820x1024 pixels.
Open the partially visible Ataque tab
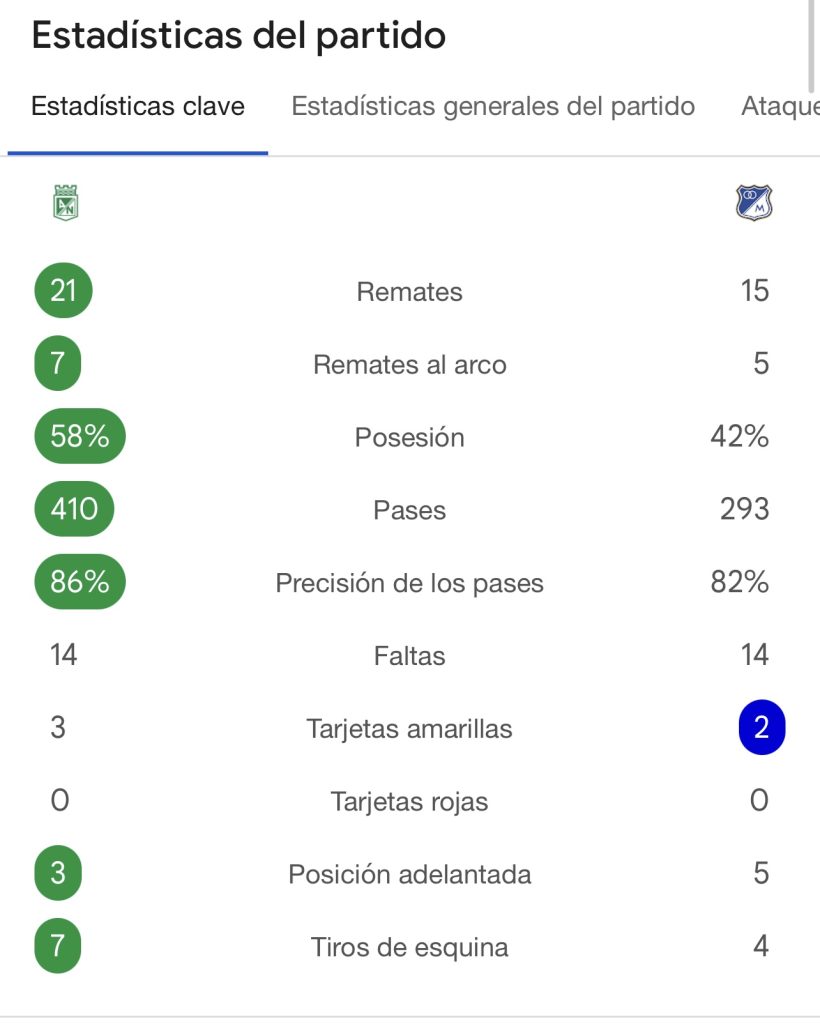(x=780, y=107)
